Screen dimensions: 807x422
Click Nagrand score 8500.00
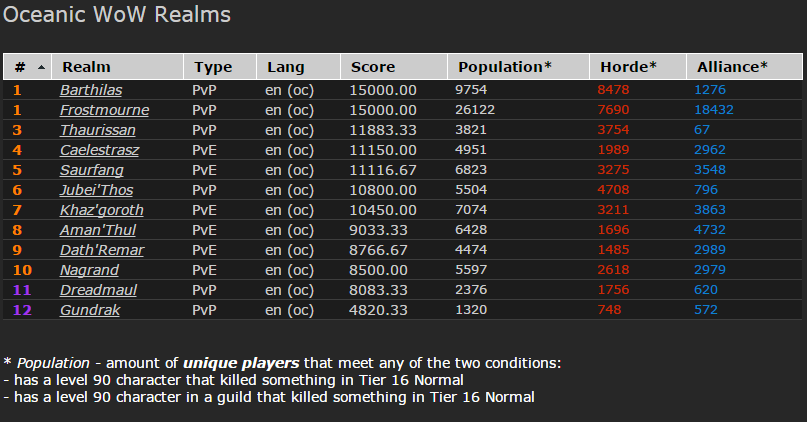379,270
